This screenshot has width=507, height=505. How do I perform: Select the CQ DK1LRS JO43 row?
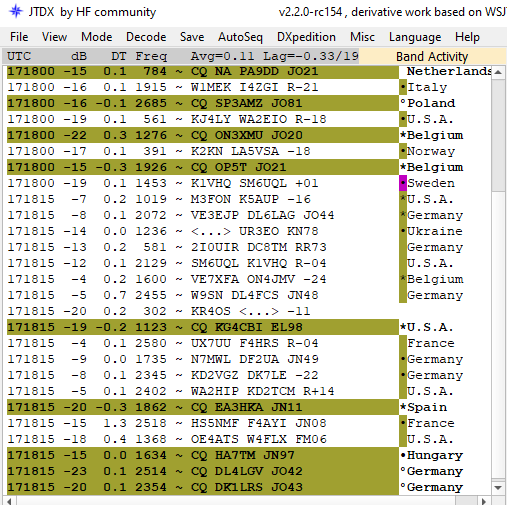coord(203,487)
